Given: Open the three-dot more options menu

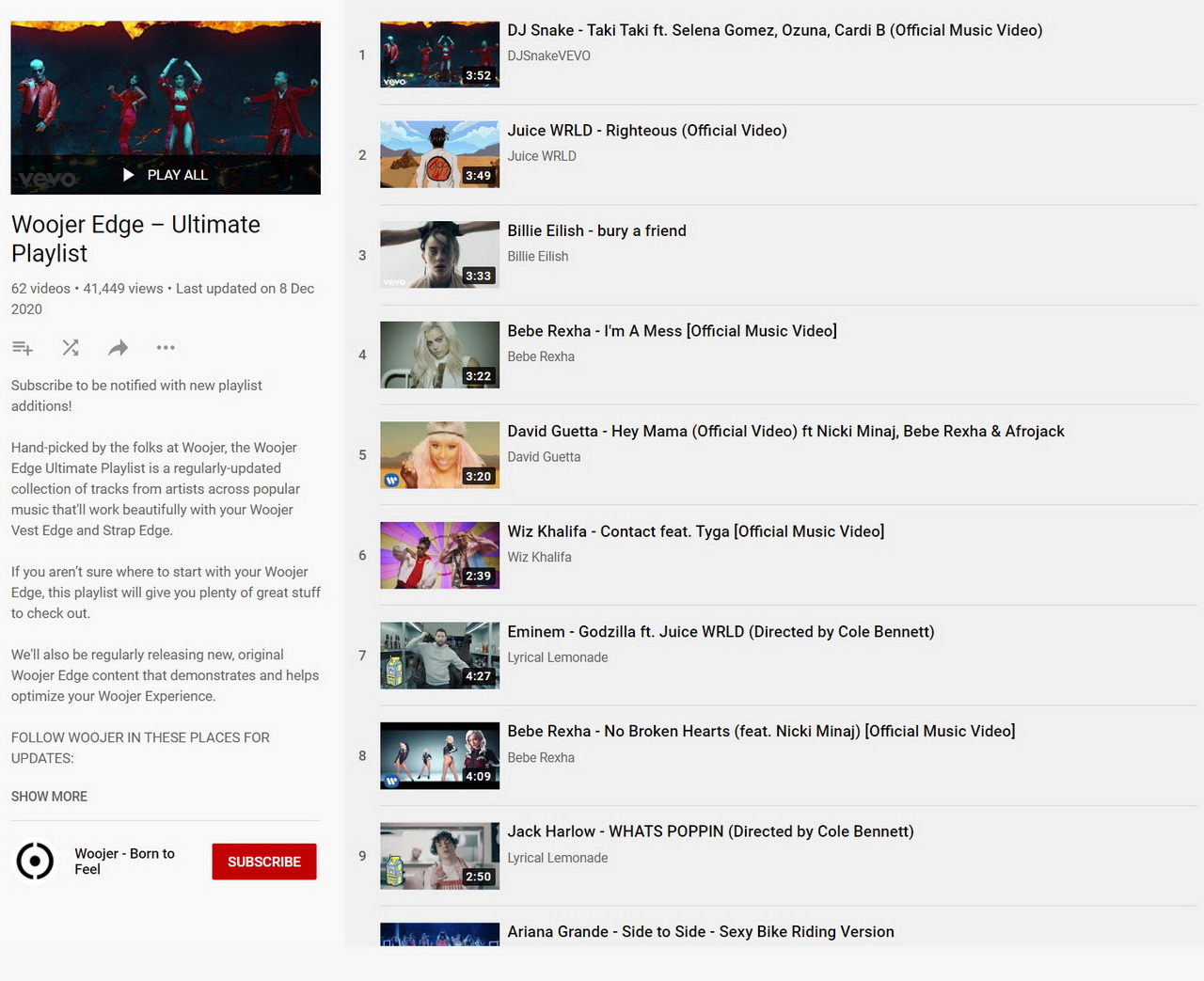Looking at the screenshot, I should tap(166, 348).
